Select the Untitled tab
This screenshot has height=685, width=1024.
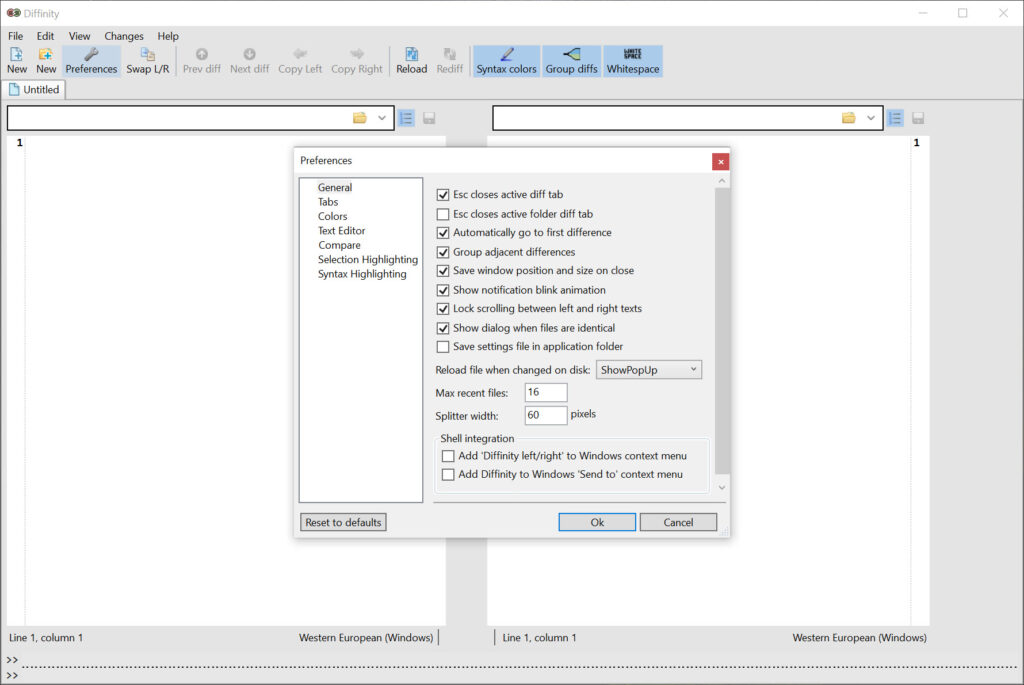tap(34, 89)
